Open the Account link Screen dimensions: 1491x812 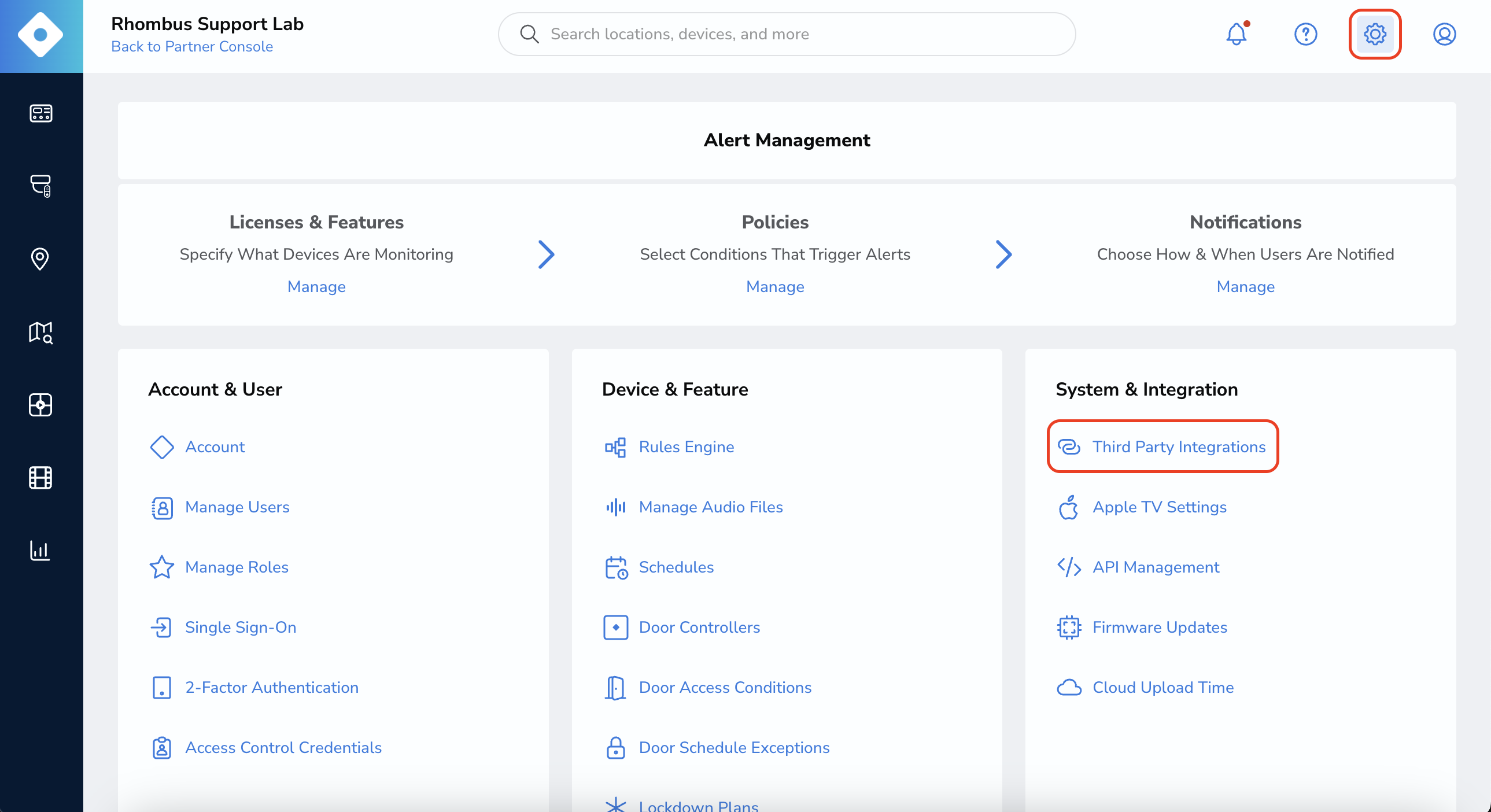coord(215,447)
